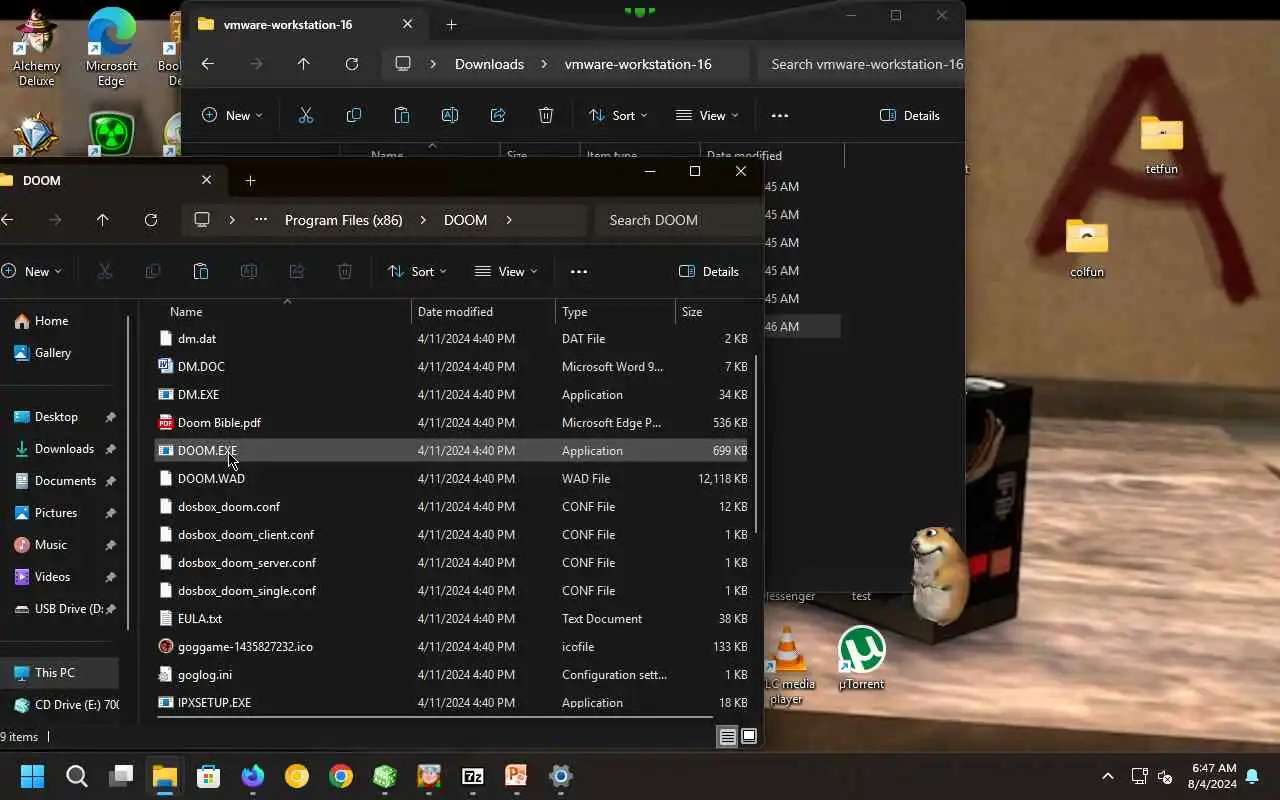Select dosbox_doom_server.conf file
The height and width of the screenshot is (800, 1280).
pyautogui.click(x=450, y=563)
